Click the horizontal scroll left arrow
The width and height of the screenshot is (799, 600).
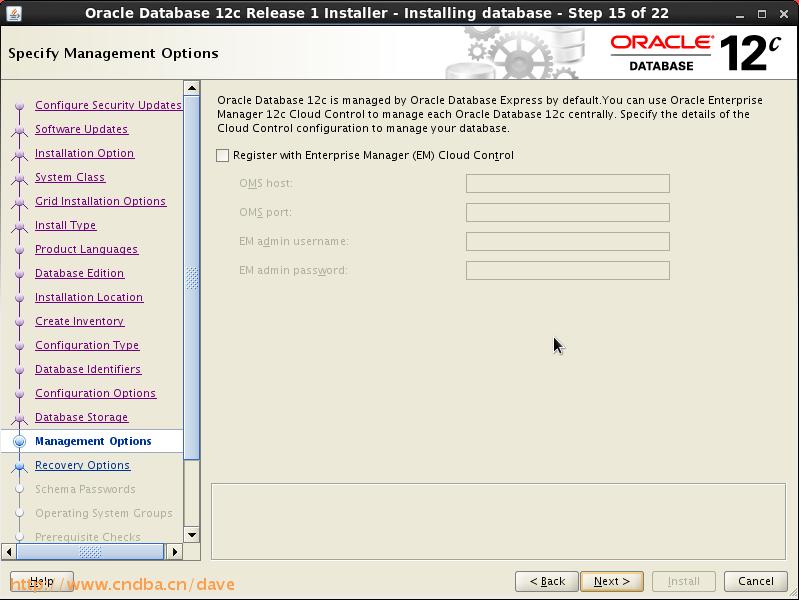(9, 552)
